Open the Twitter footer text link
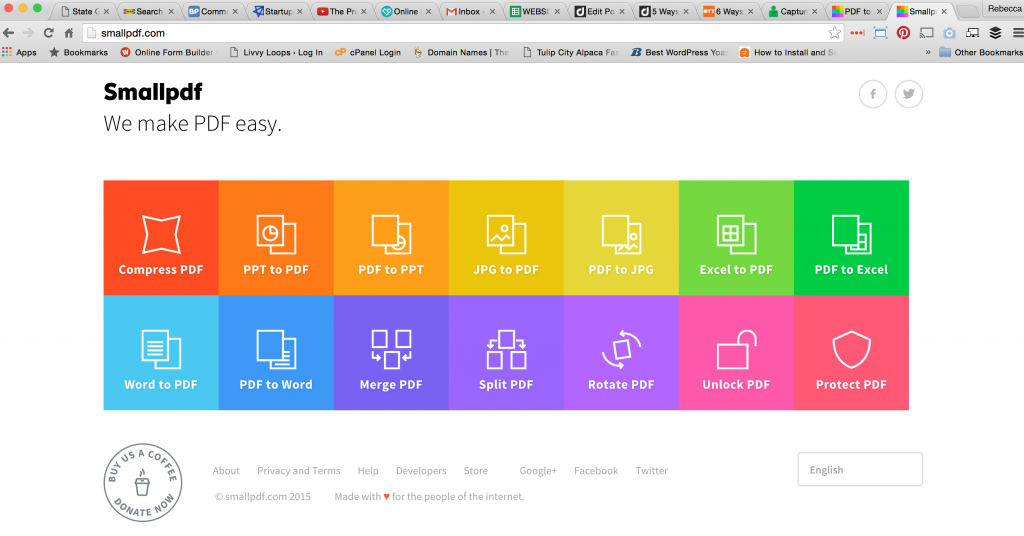This screenshot has height=536, width=1024. click(x=652, y=471)
